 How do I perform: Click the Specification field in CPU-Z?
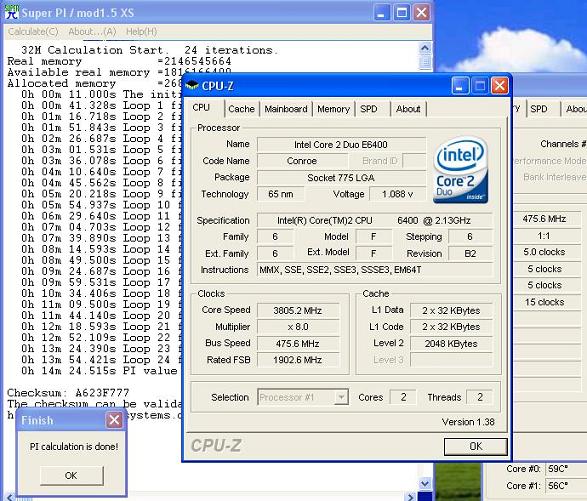coord(375,221)
